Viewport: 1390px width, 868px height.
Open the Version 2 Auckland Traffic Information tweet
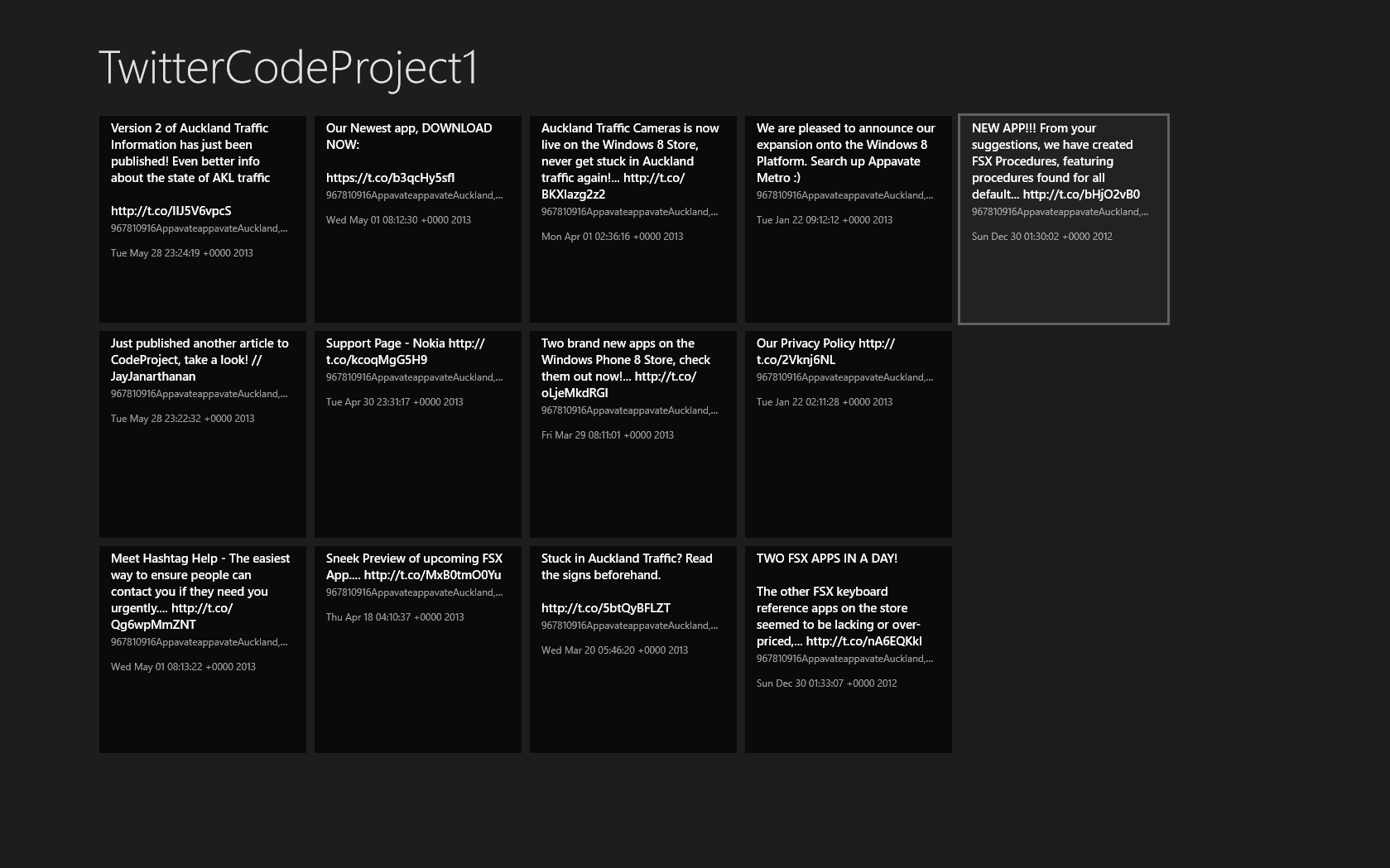(x=203, y=219)
